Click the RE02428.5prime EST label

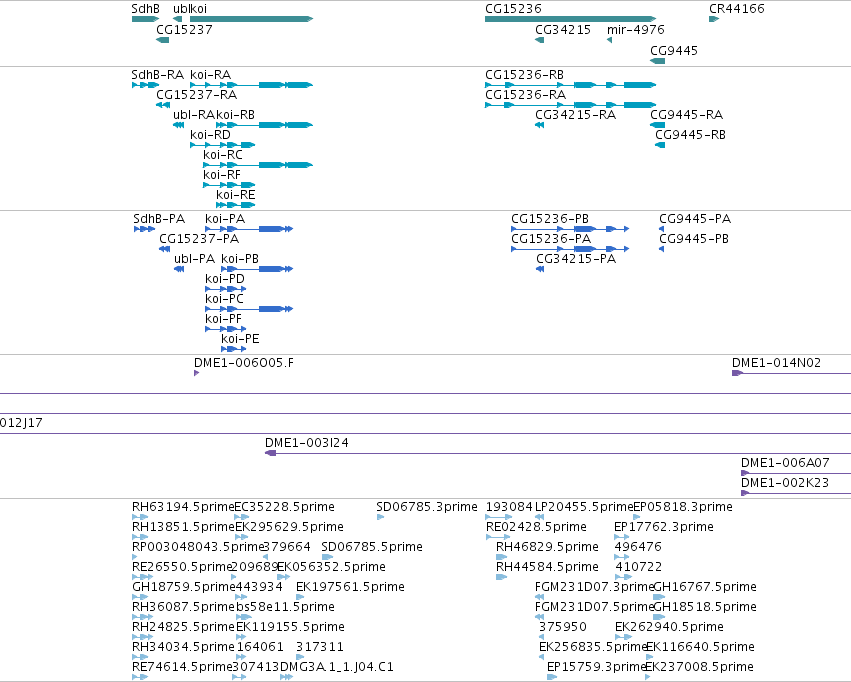point(536,527)
